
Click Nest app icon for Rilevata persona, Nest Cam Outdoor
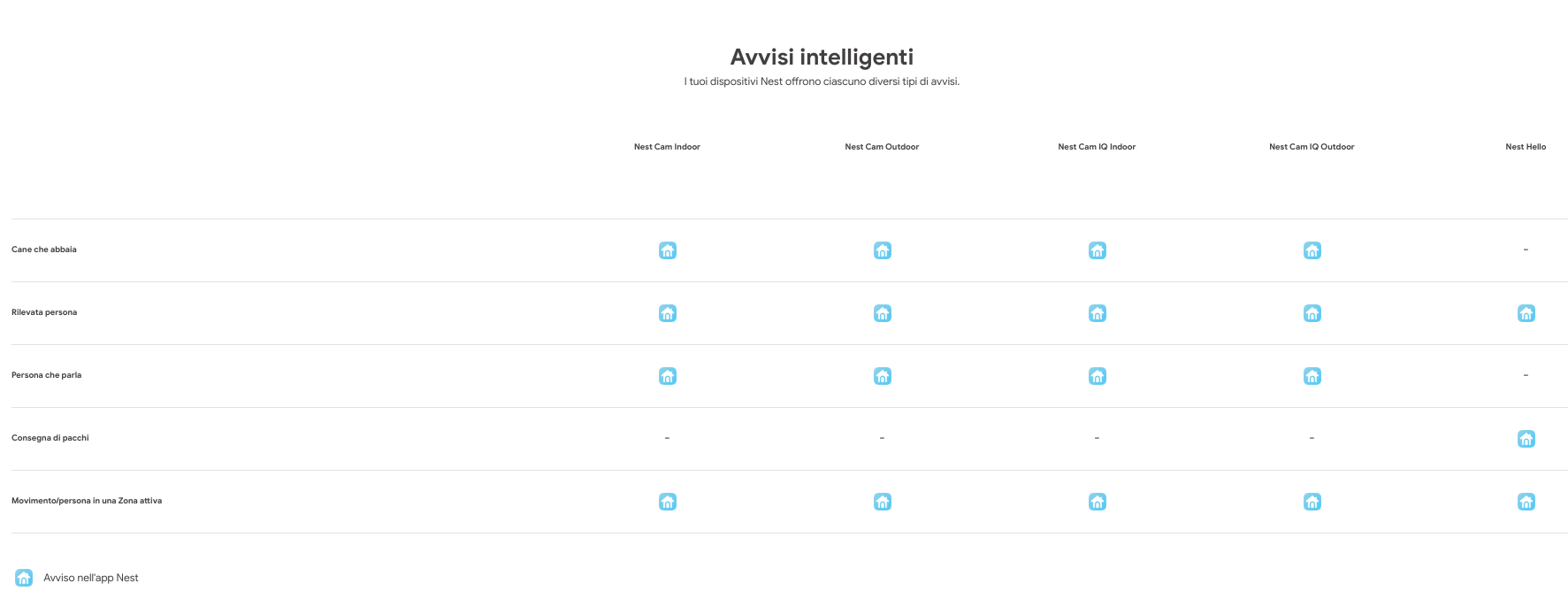point(882,313)
